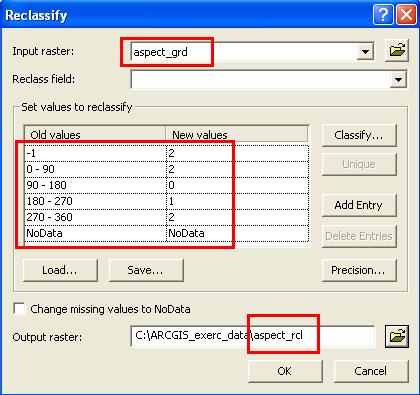This screenshot has width=420, height=395.
Task: Select the Old values column header
Action: click(95, 135)
